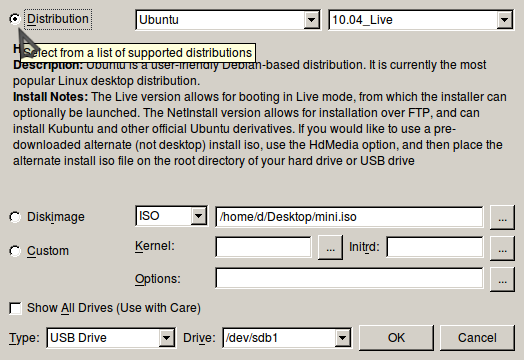Open the /dev/sdb1 drive dropdown
This screenshot has width=524, height=360.
pos(287,338)
